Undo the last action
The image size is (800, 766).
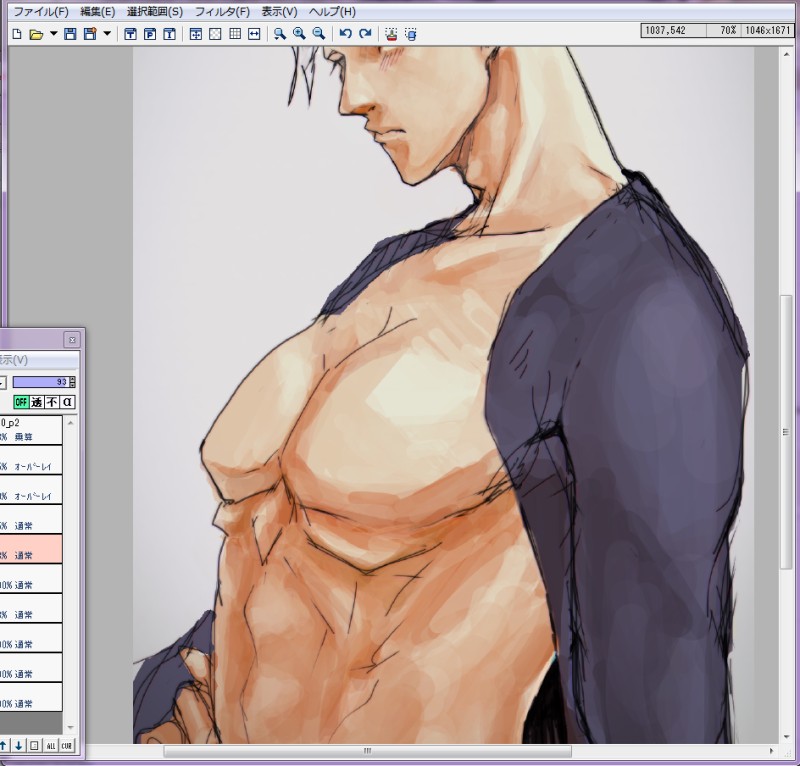pyautogui.click(x=345, y=34)
